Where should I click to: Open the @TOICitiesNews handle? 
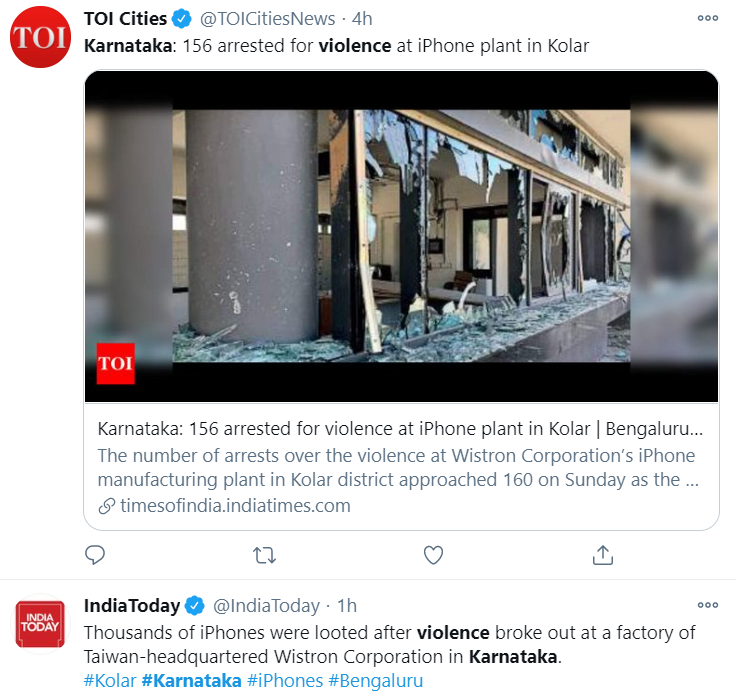(268, 19)
